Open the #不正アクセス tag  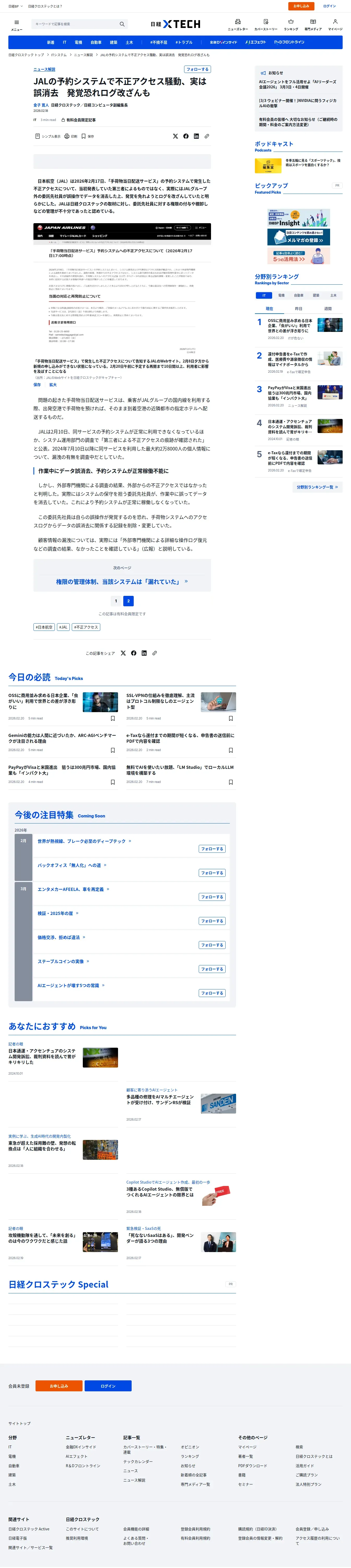coord(86,627)
